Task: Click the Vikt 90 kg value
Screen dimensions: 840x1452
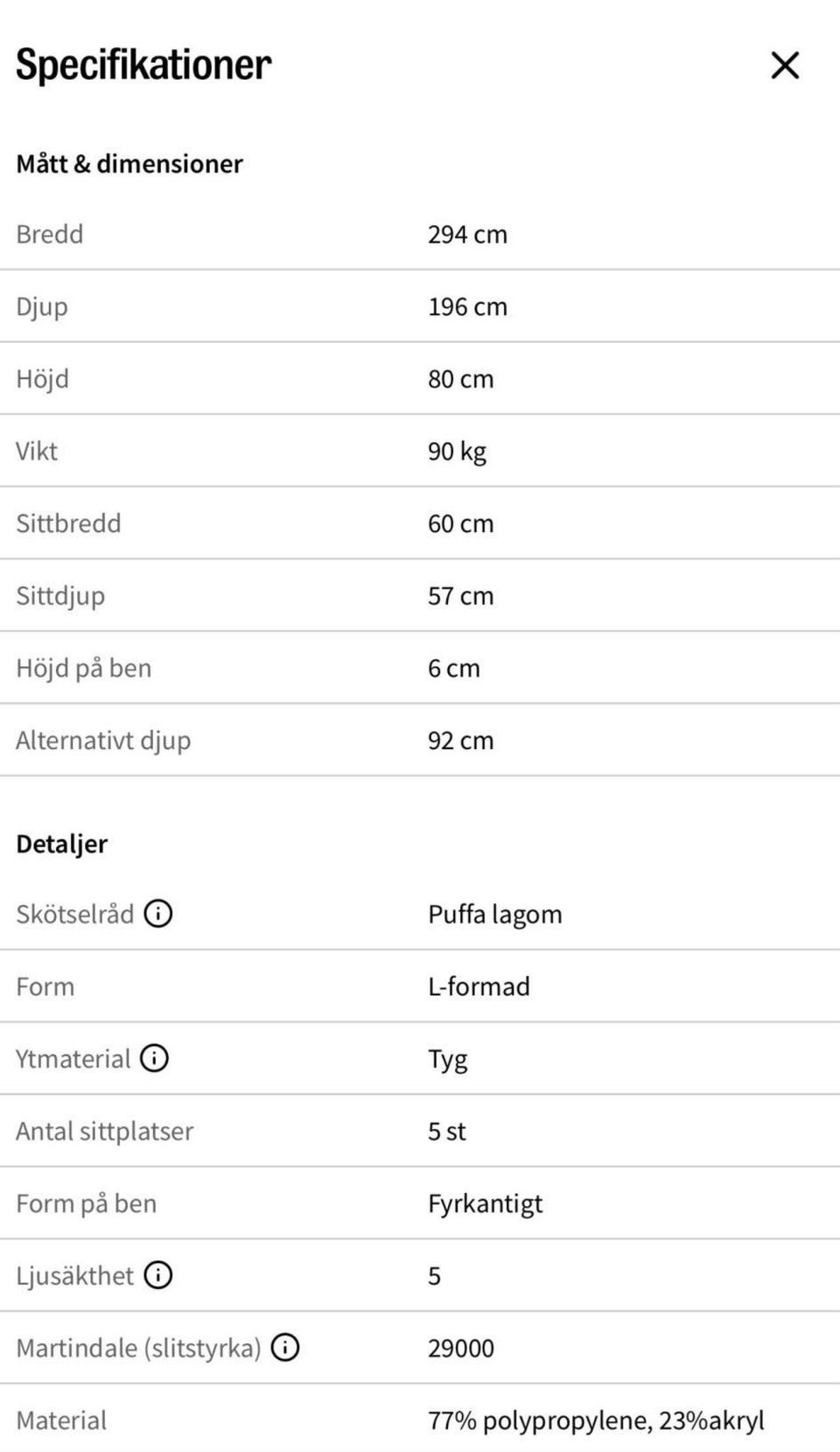Action: pos(457,452)
